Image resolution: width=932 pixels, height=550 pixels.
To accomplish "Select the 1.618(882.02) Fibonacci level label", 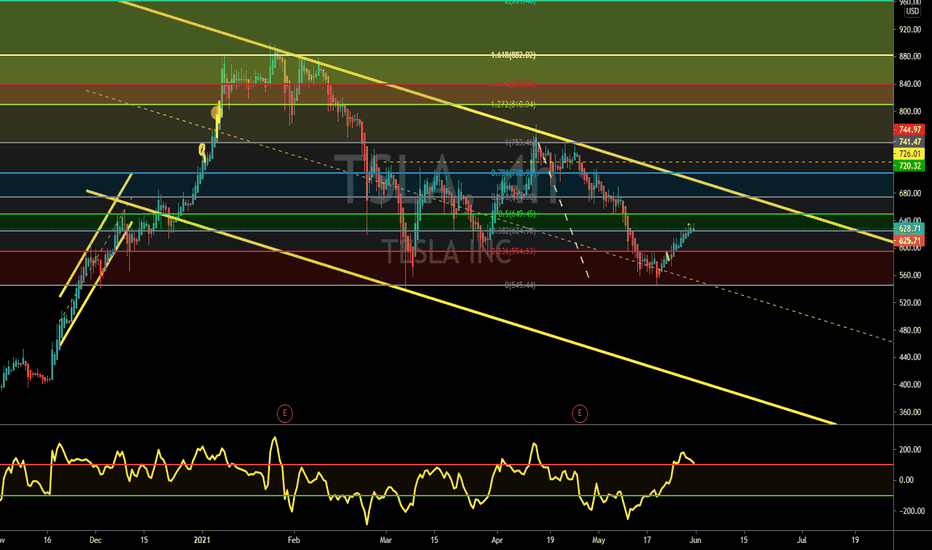I will [513, 55].
